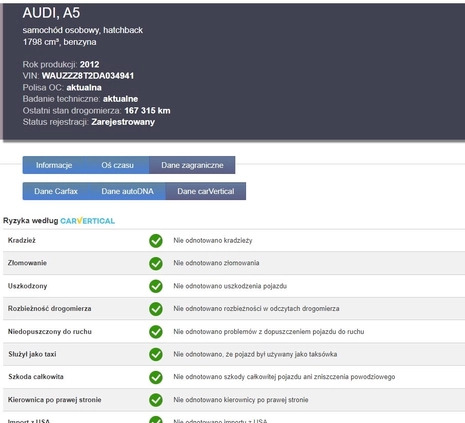Click the Służył jako taxi label
This screenshot has width=465, height=423.
[32, 354]
